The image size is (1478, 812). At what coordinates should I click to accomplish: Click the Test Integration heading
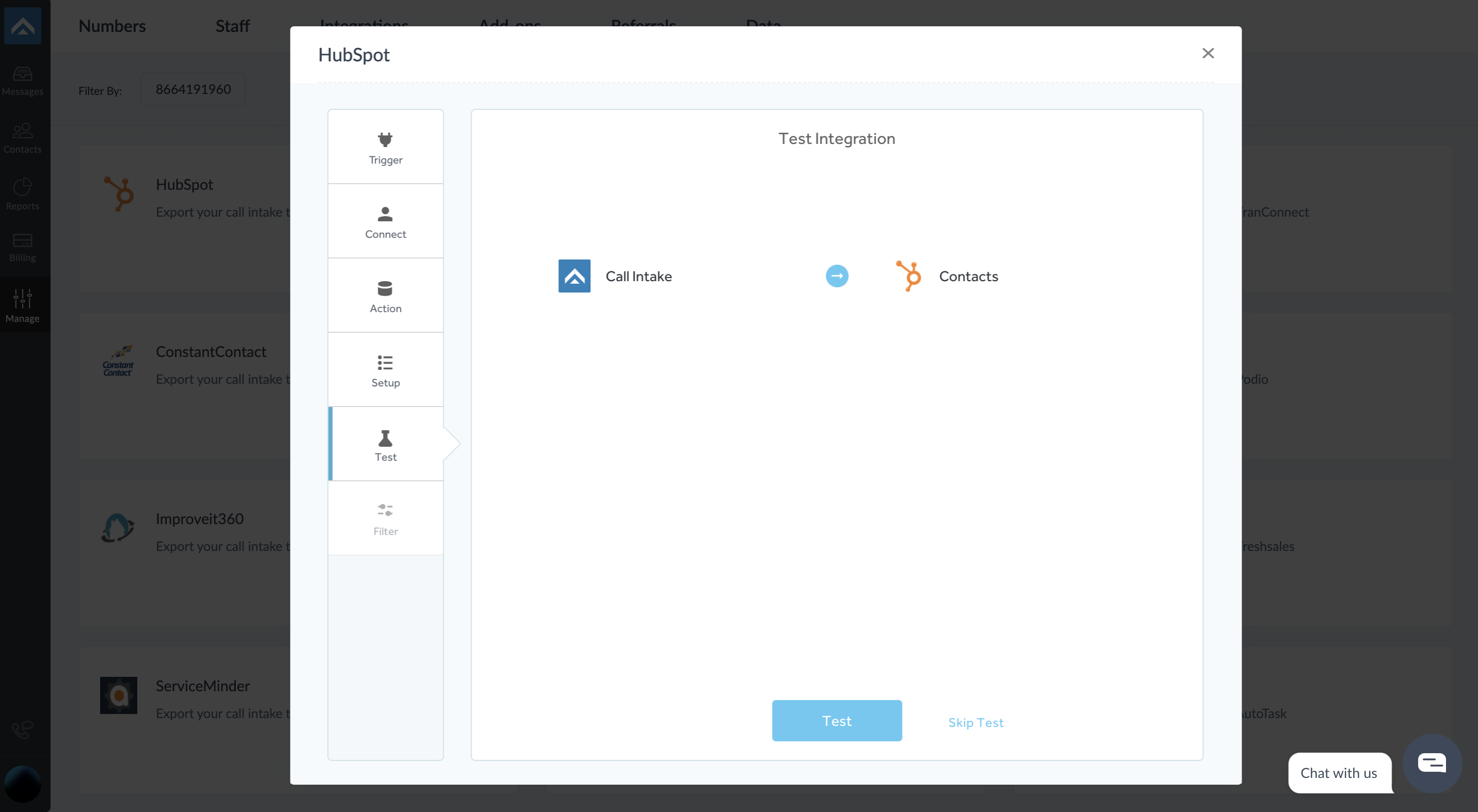(837, 139)
